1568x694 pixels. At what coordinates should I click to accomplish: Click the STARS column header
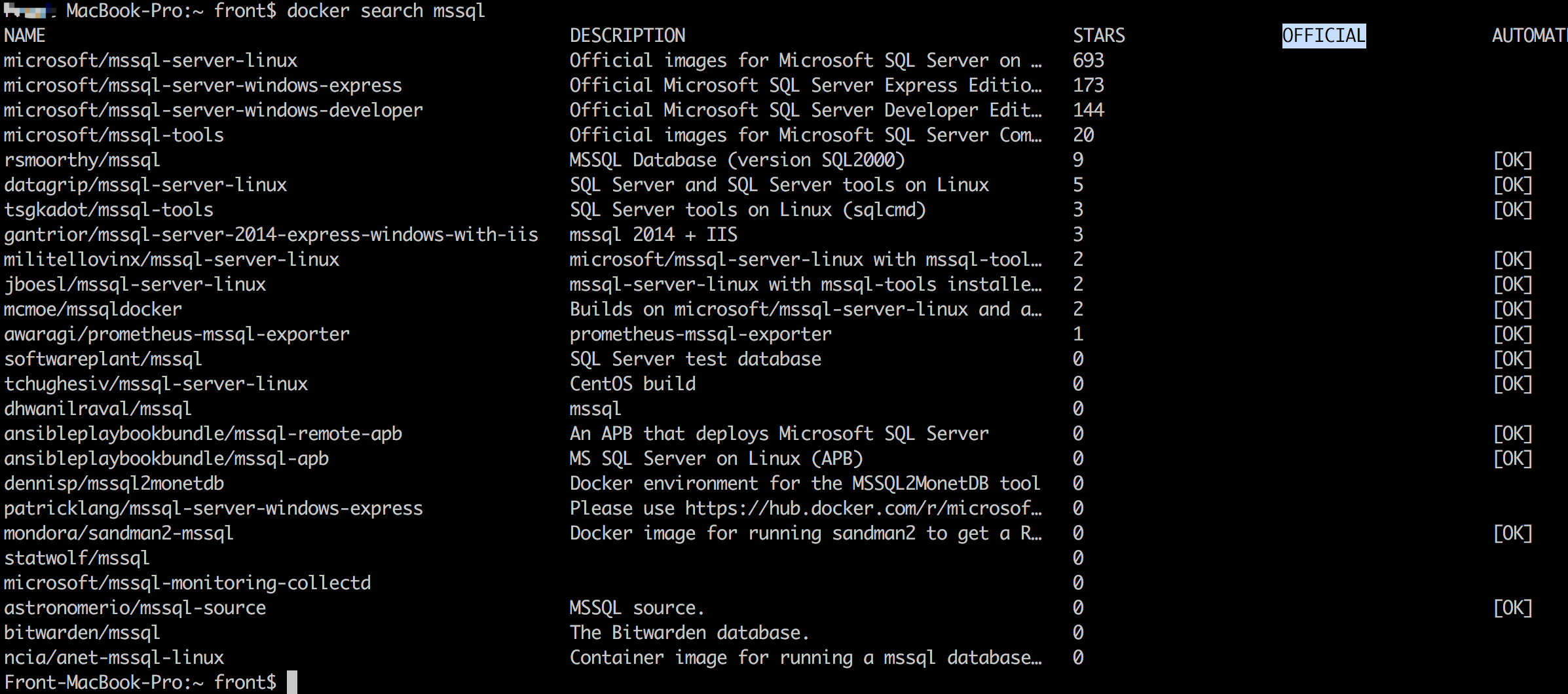coord(1098,35)
